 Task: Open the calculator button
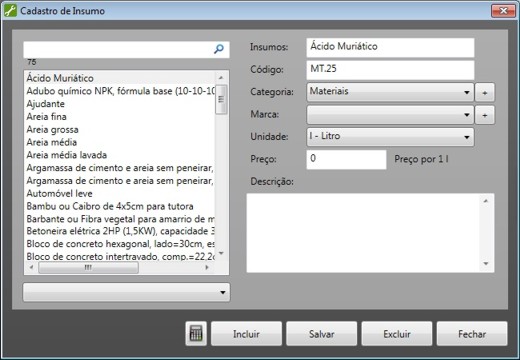(x=196, y=333)
